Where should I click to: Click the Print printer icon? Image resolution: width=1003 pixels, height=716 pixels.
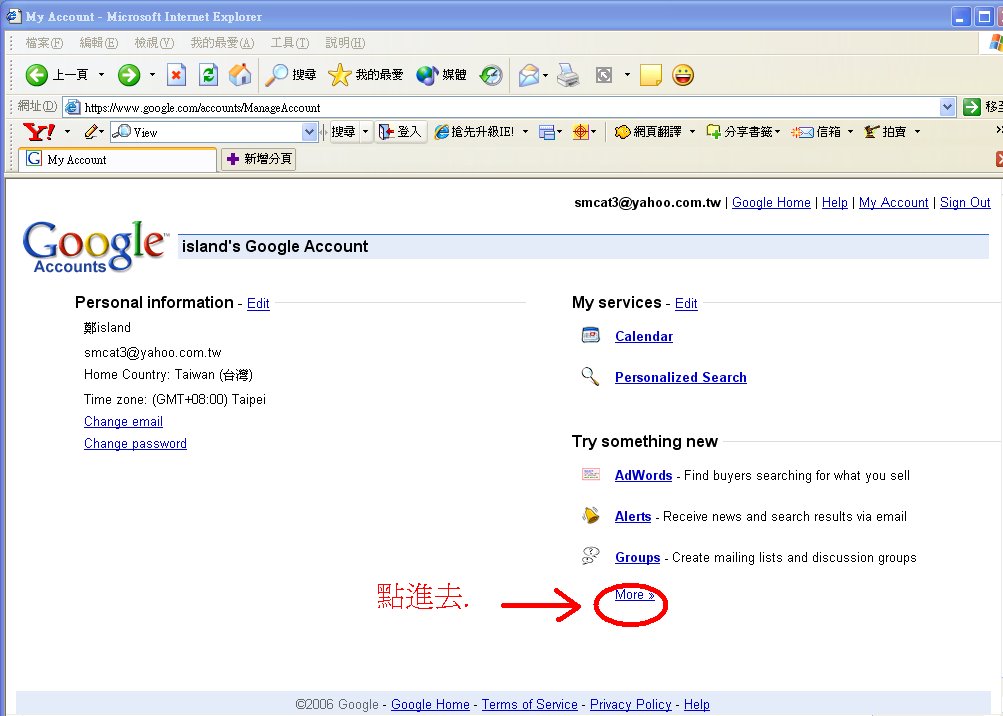click(x=568, y=76)
